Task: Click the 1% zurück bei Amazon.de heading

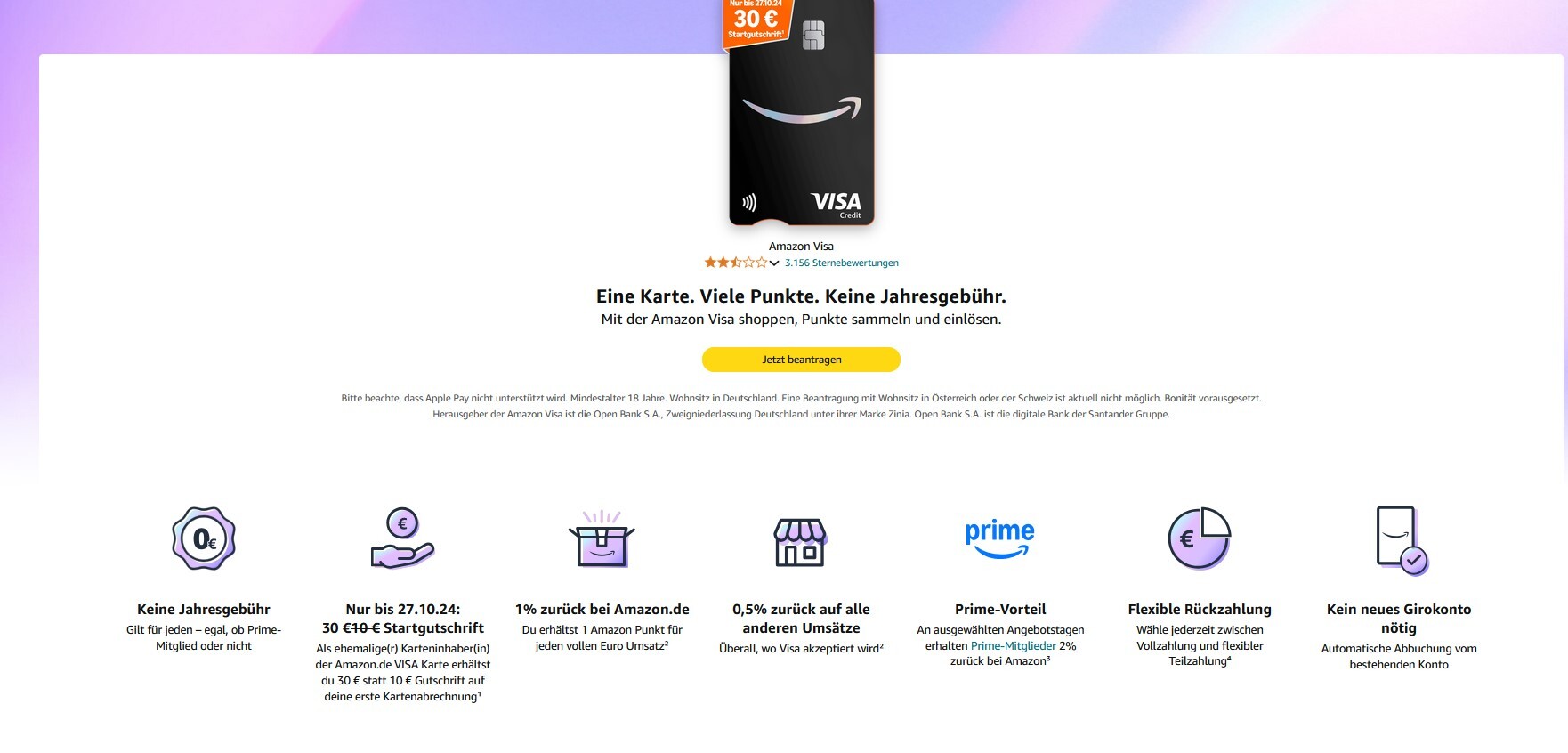Action: coord(602,610)
